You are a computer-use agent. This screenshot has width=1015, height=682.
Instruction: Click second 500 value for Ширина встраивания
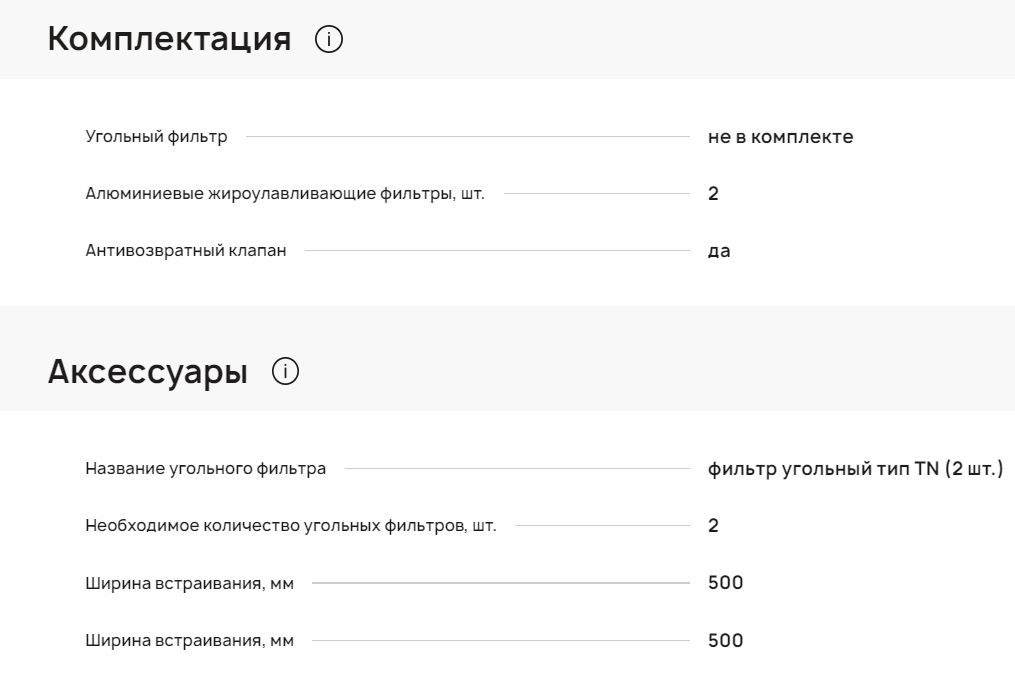tap(725, 641)
